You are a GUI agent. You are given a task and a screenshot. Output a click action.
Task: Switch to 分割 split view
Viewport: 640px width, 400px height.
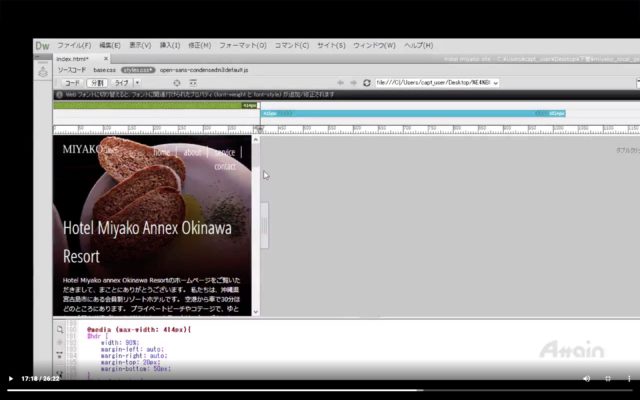[x=97, y=83]
